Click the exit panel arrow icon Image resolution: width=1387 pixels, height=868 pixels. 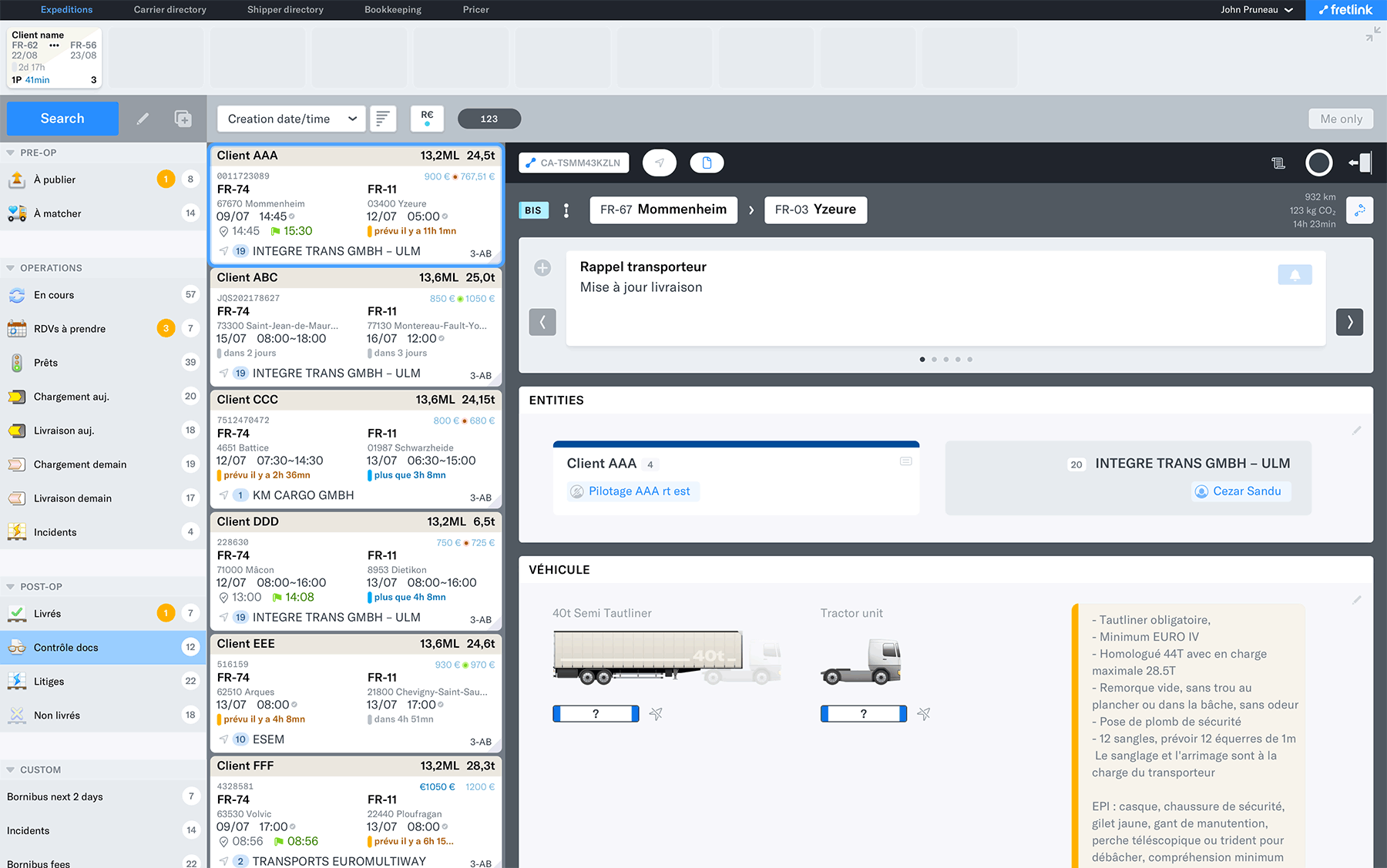pyautogui.click(x=1360, y=163)
